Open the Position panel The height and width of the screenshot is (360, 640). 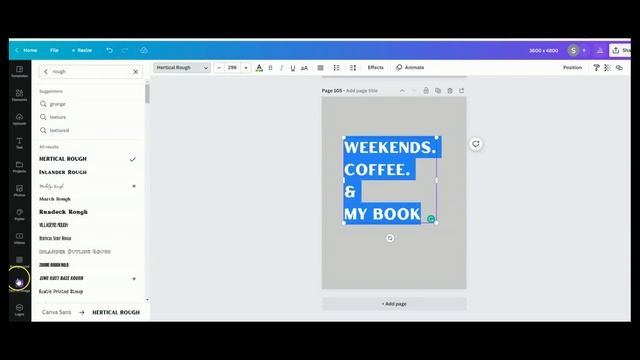point(572,67)
